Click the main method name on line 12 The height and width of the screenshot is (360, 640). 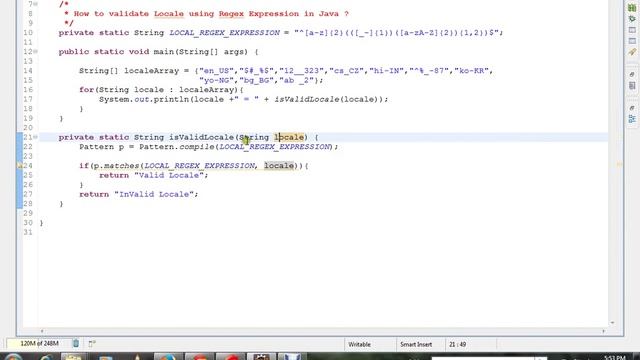tap(164, 52)
